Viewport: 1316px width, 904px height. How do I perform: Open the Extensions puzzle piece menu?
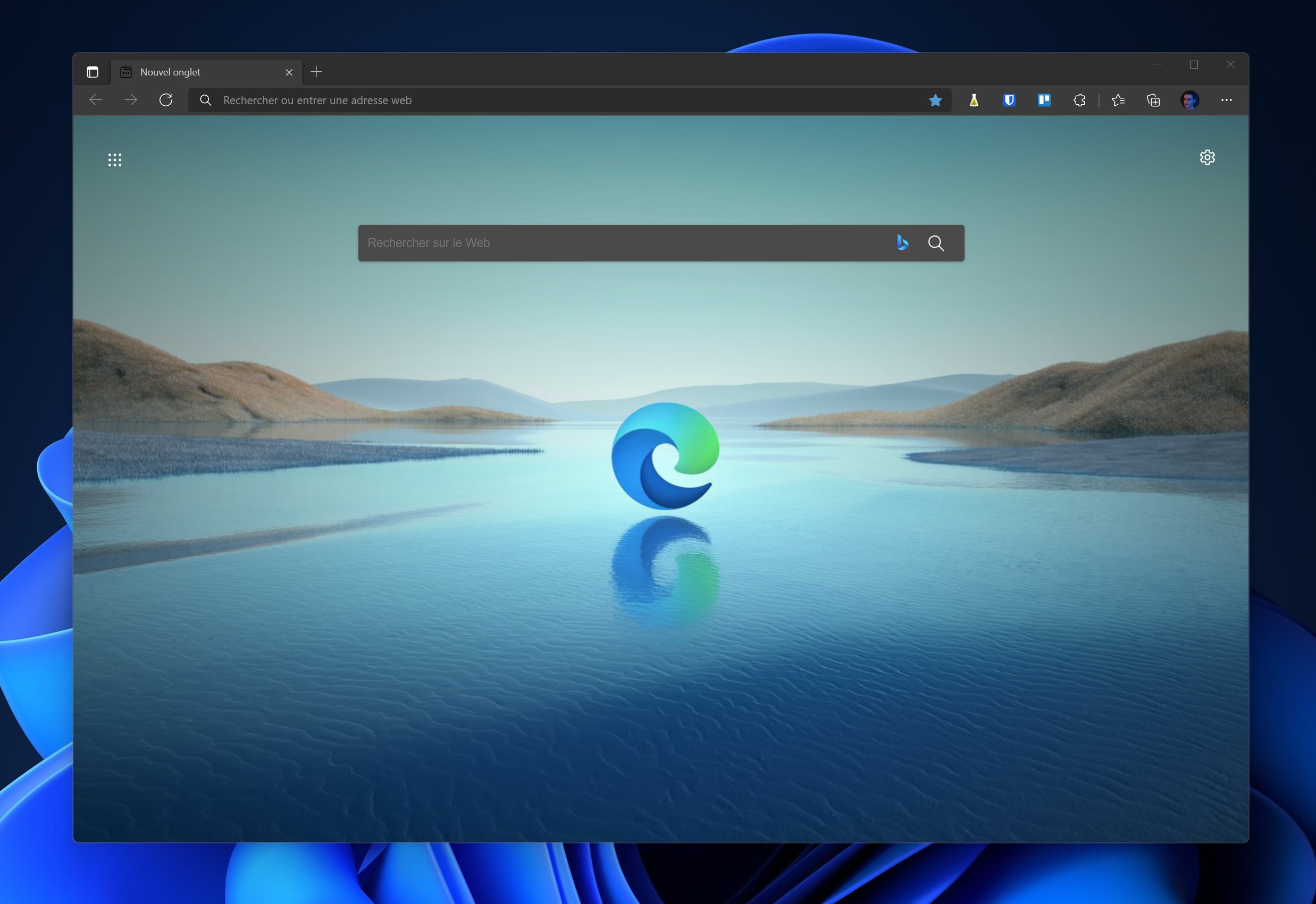(1079, 100)
